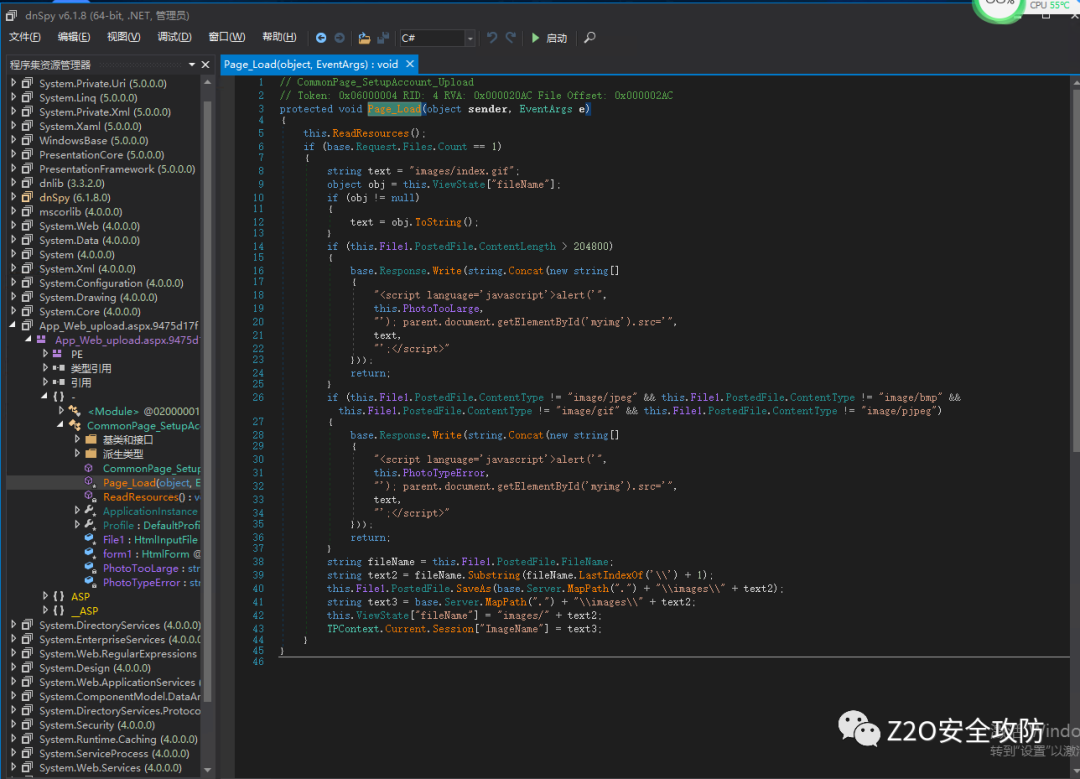The height and width of the screenshot is (779, 1080).
Task: Expand the 类型引用 node
Action: [x=45, y=368]
